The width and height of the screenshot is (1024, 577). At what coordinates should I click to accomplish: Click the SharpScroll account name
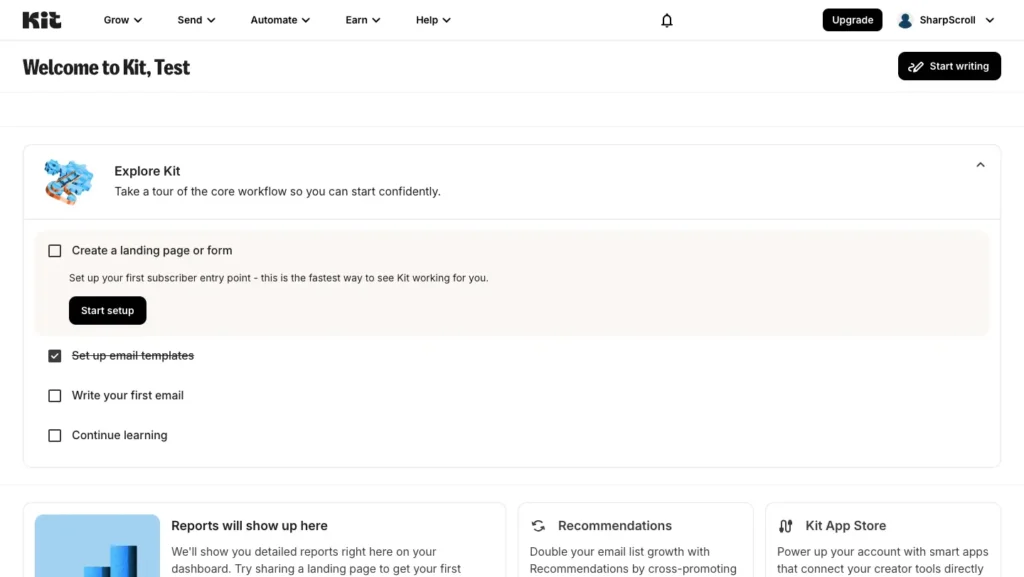[x=947, y=20]
